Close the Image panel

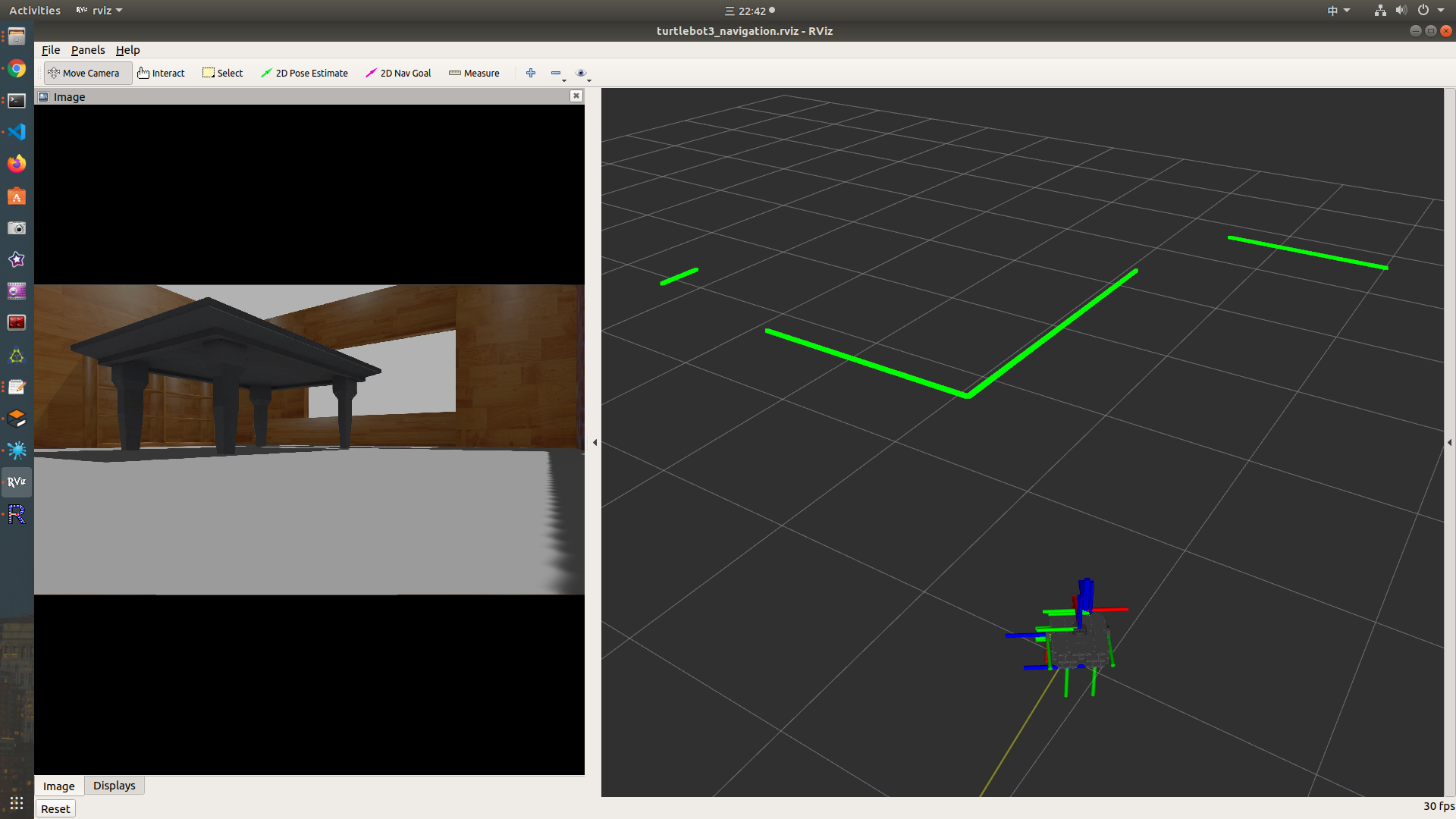[576, 96]
